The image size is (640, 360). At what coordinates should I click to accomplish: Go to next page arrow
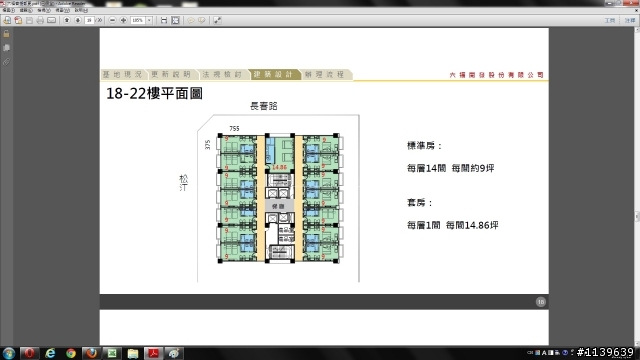point(78,20)
